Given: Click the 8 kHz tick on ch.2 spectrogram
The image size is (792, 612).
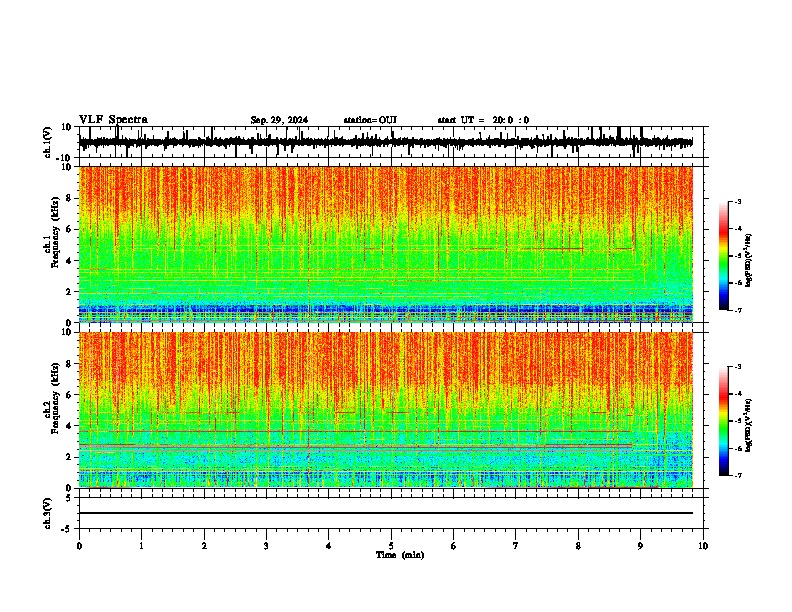Looking at the screenshot, I should 69,364.
